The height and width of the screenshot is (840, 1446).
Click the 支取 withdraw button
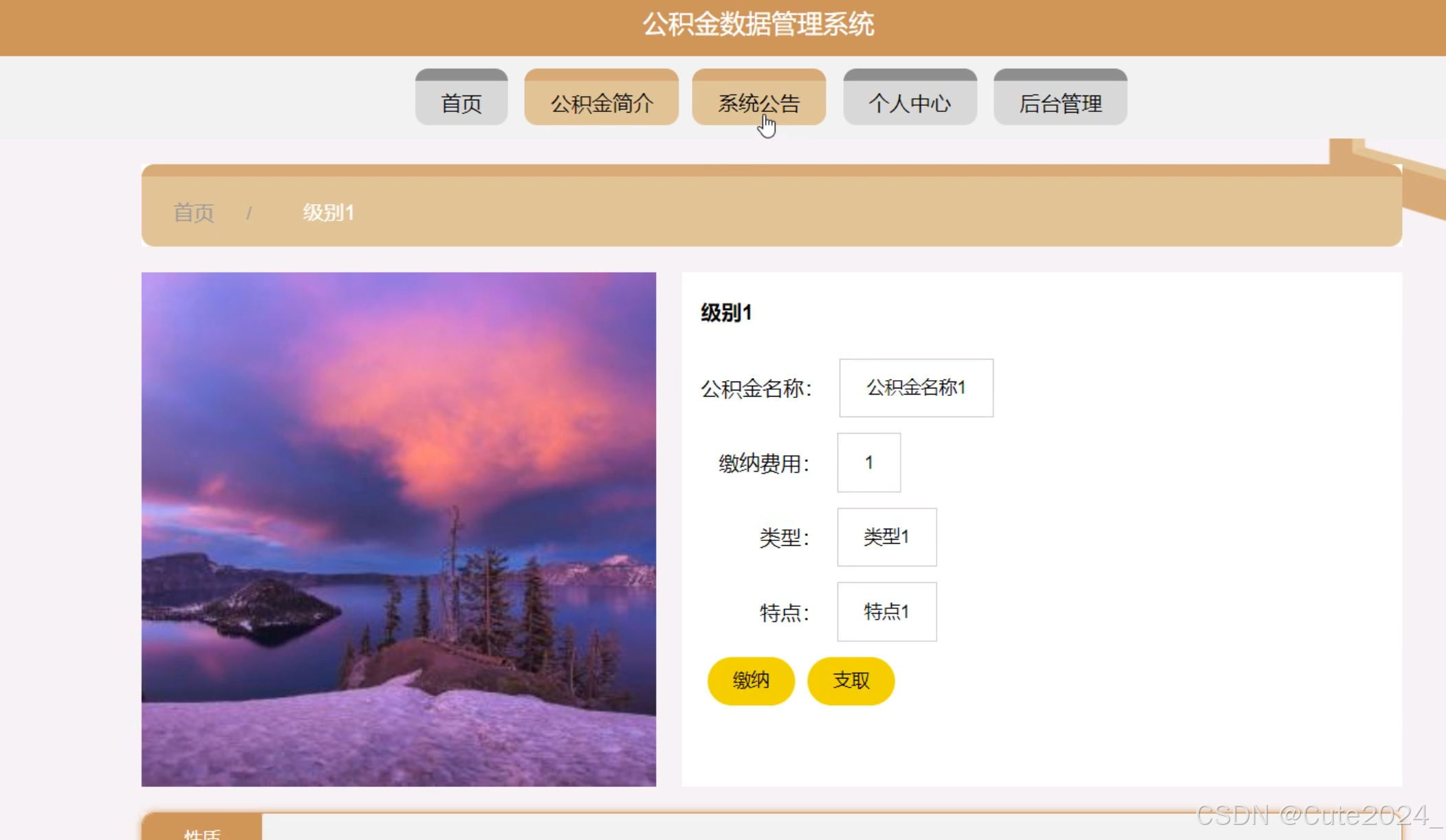click(x=851, y=681)
